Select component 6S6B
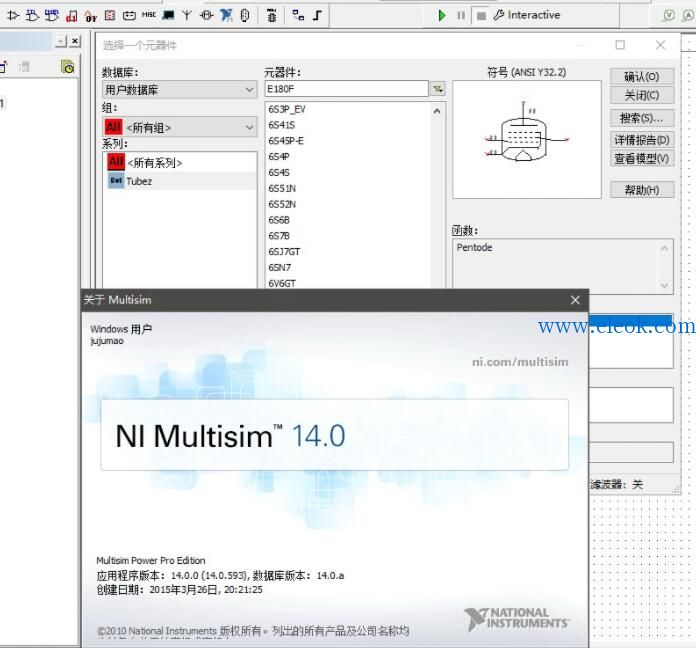696x648 pixels. pos(279,220)
